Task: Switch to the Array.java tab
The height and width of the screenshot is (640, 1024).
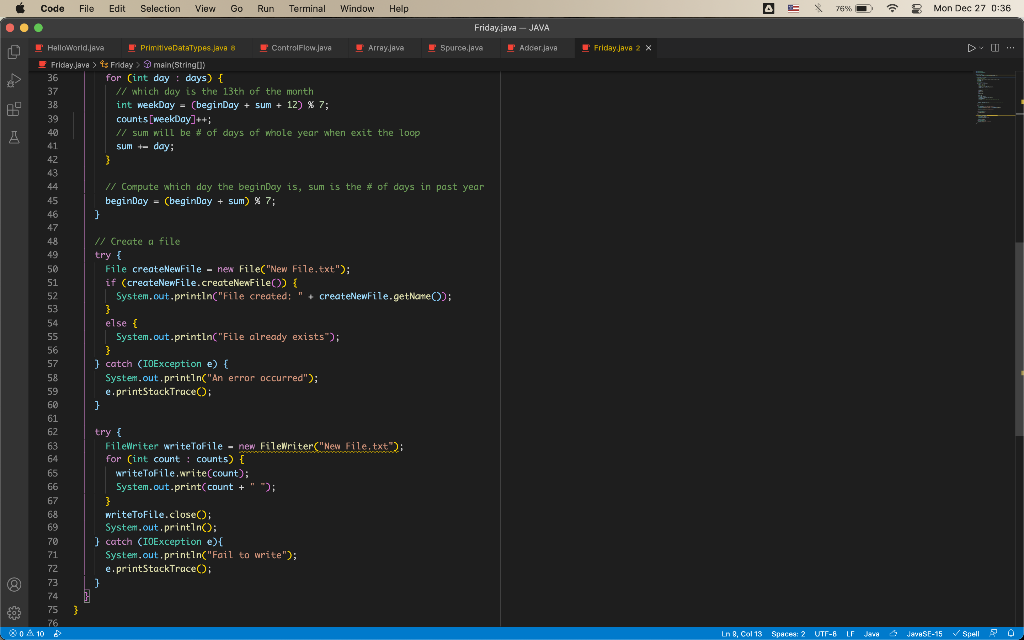Action: tap(384, 46)
